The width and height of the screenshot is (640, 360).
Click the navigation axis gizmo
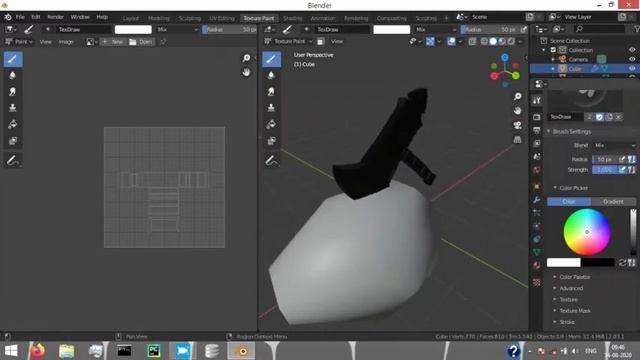point(505,72)
